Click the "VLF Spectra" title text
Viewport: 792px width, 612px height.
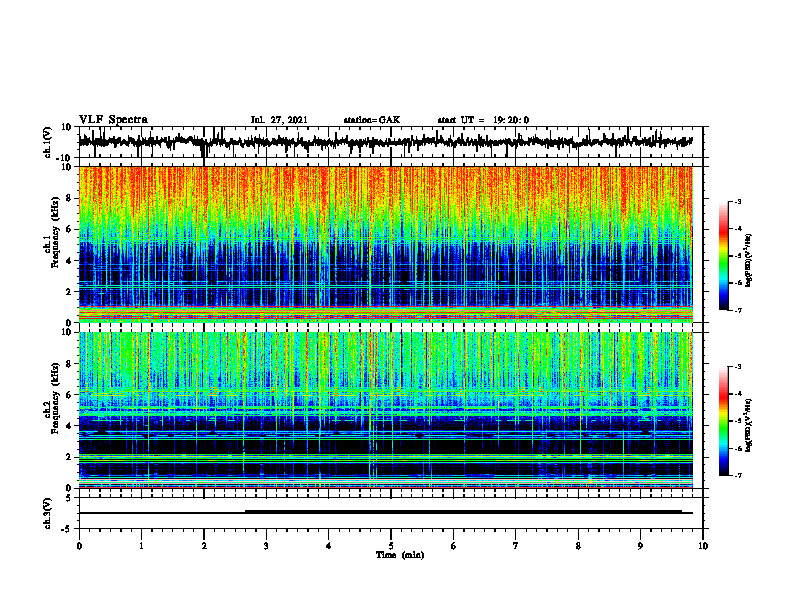coord(113,120)
